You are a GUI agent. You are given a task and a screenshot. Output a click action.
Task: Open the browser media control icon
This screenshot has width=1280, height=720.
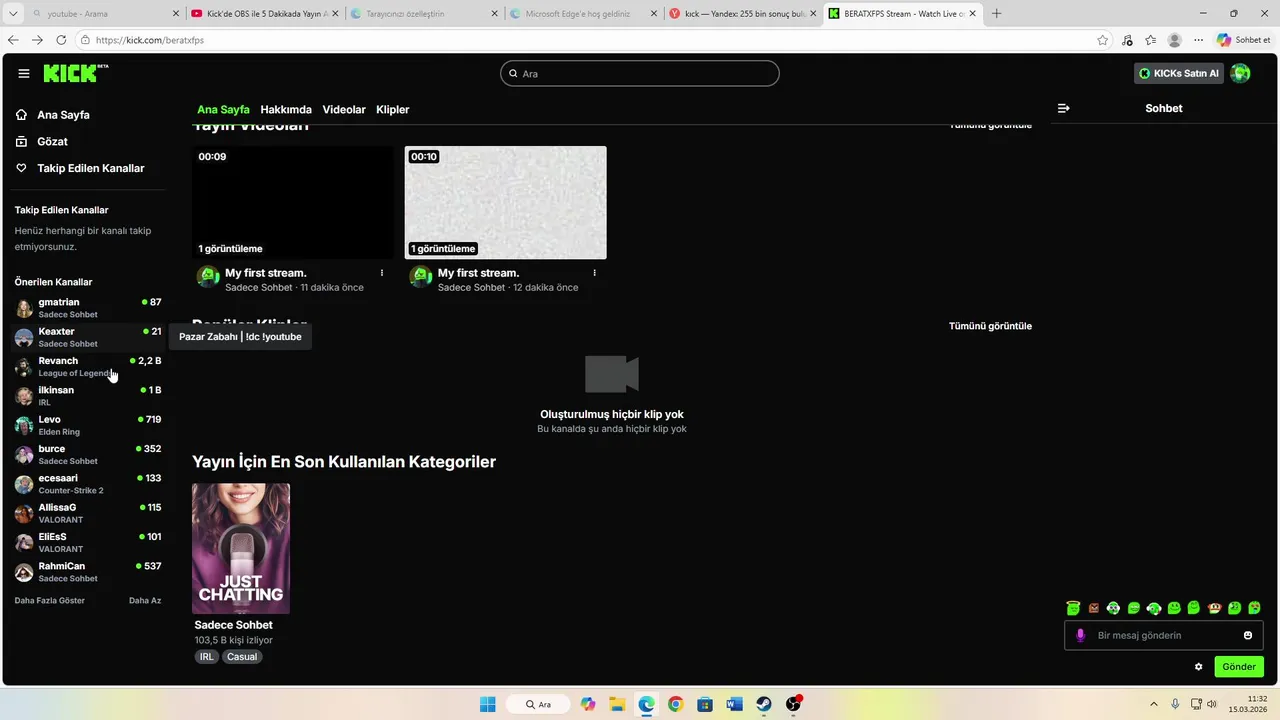click(1127, 40)
